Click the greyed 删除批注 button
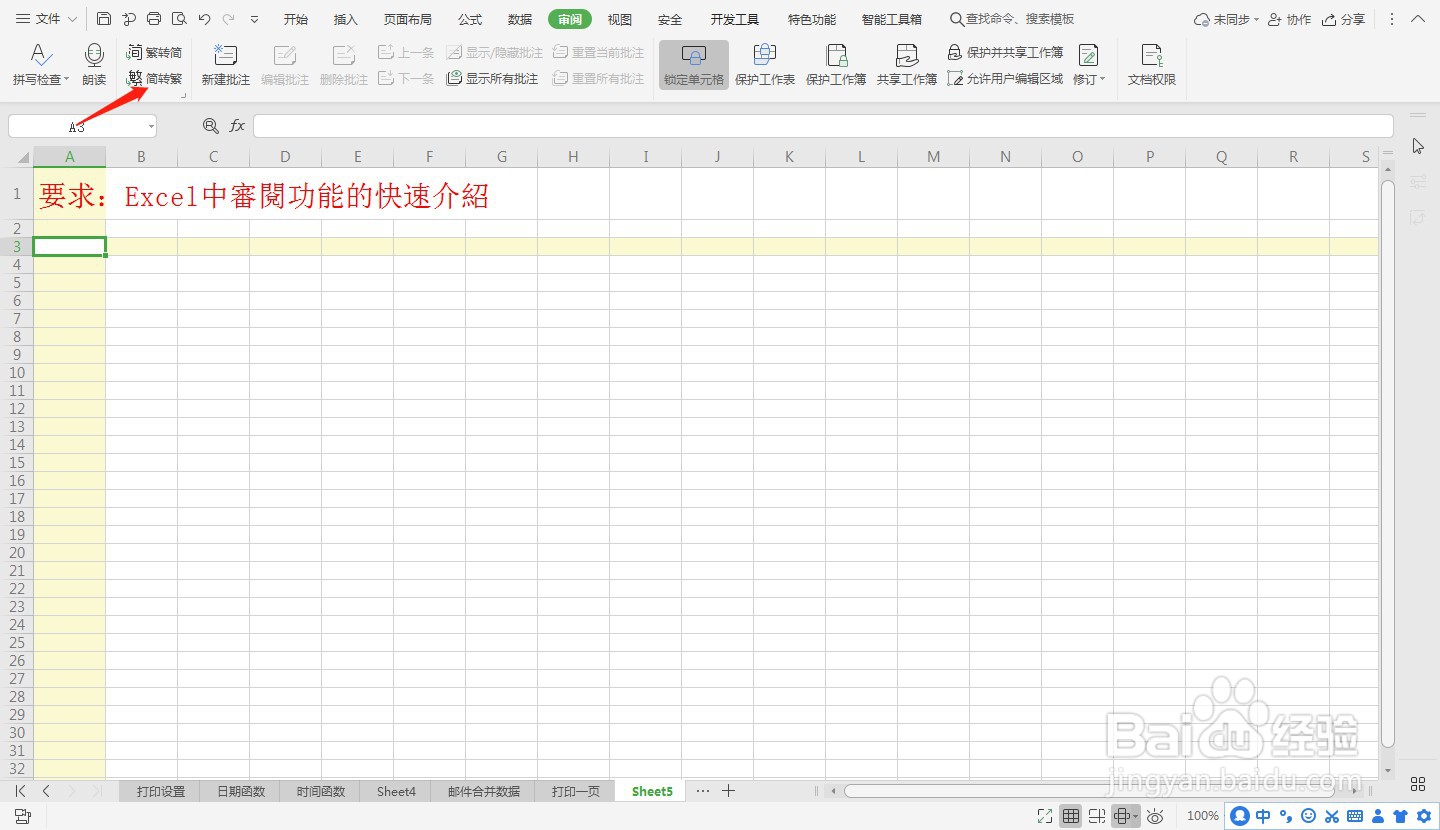Image resolution: width=1440 pixels, height=830 pixels. tap(344, 66)
